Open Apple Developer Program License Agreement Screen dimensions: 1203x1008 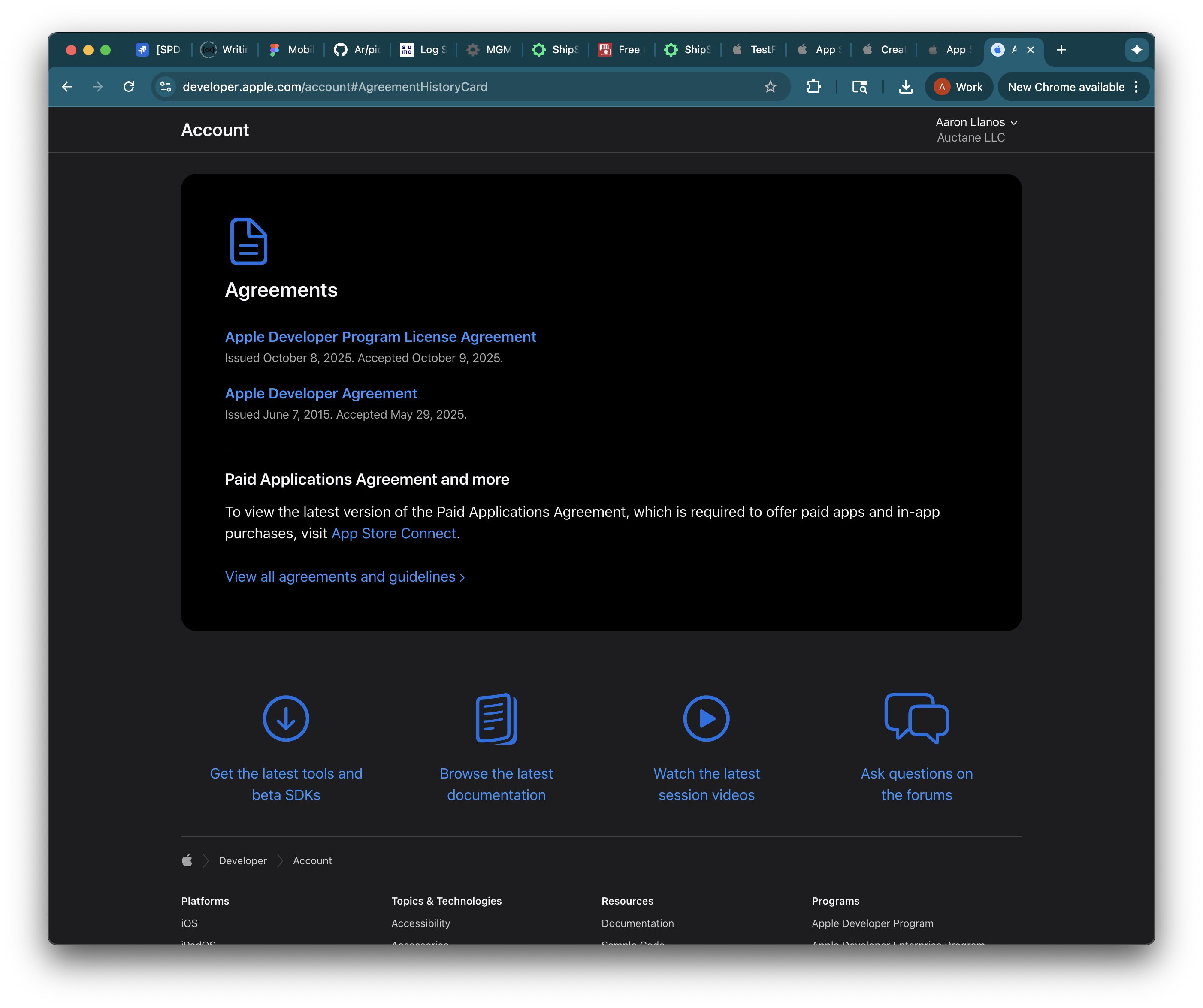click(381, 337)
